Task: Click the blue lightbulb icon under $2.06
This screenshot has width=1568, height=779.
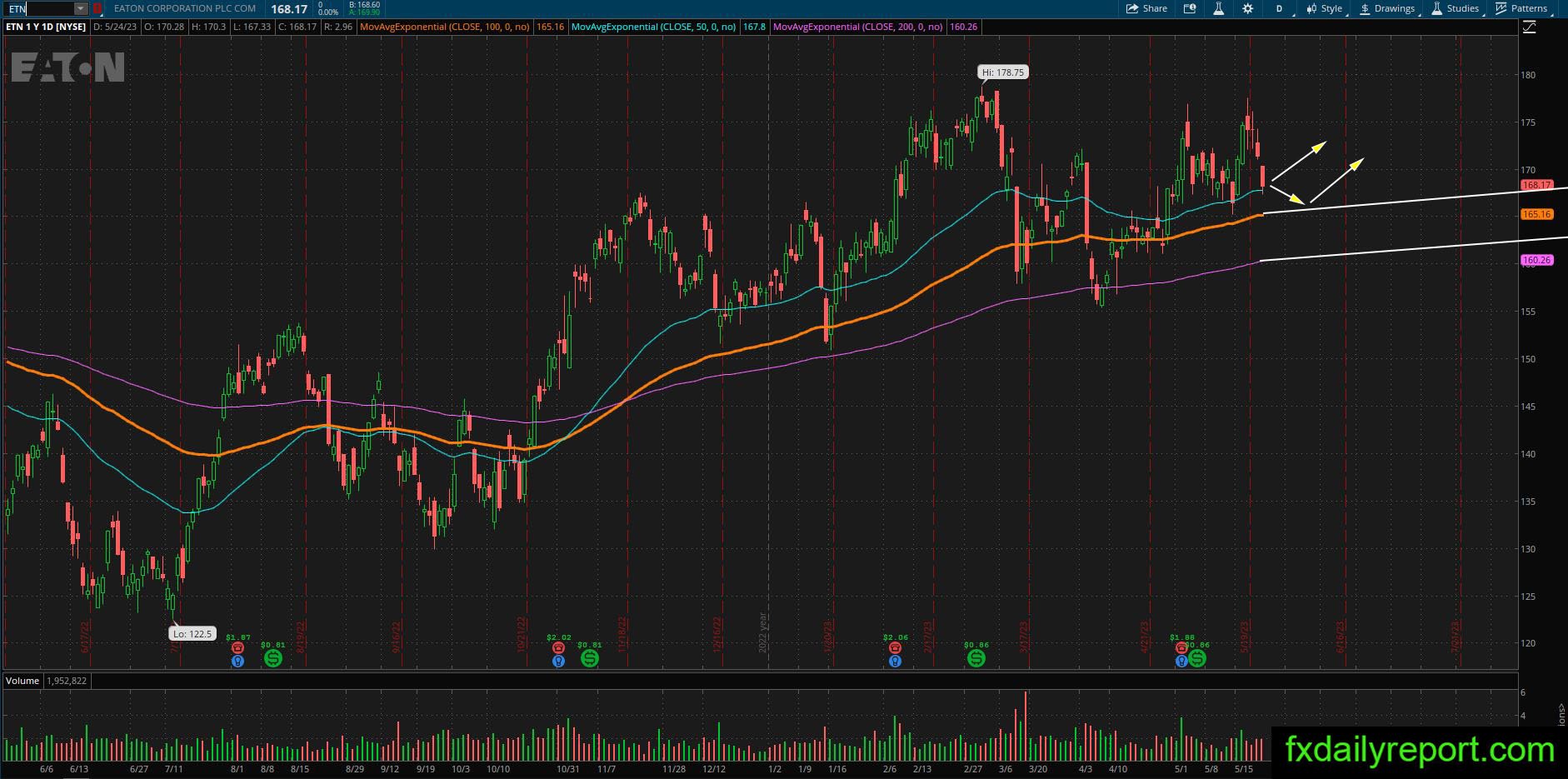Action: [x=895, y=661]
